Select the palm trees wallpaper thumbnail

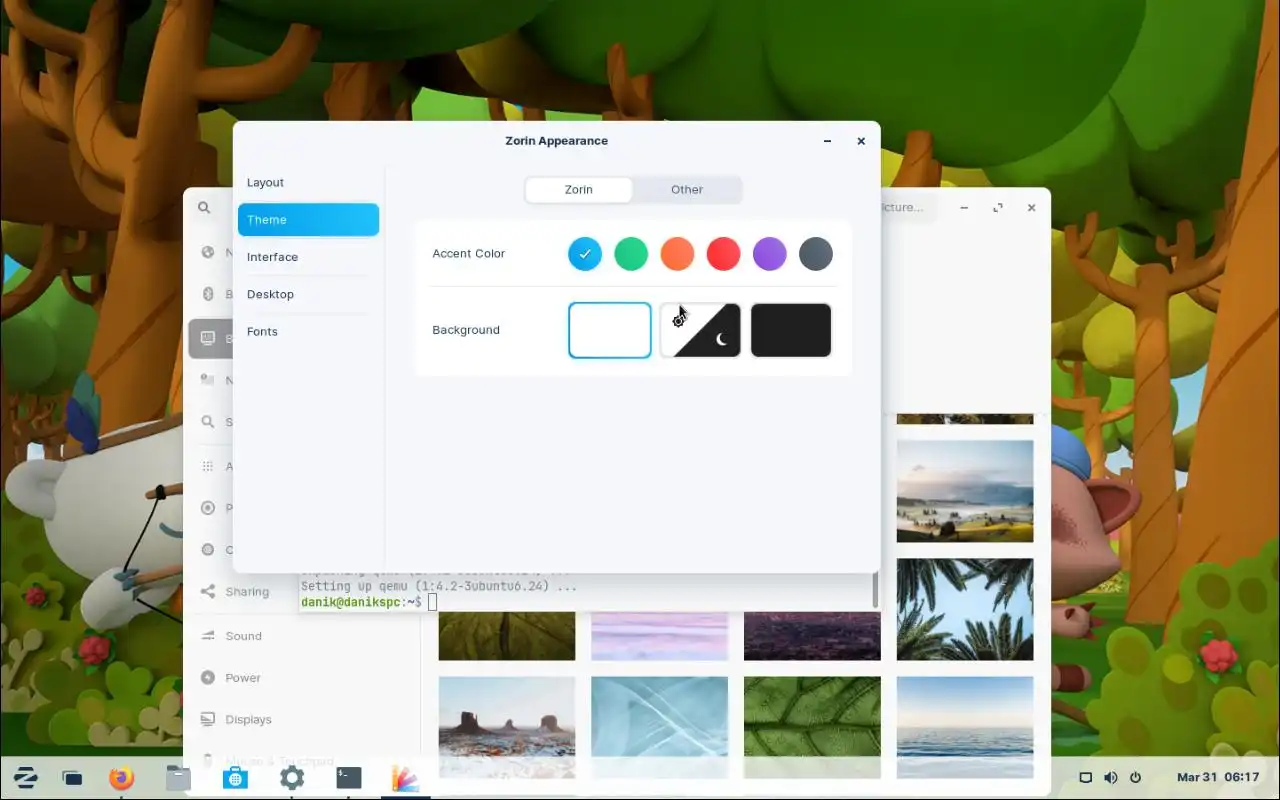point(965,609)
